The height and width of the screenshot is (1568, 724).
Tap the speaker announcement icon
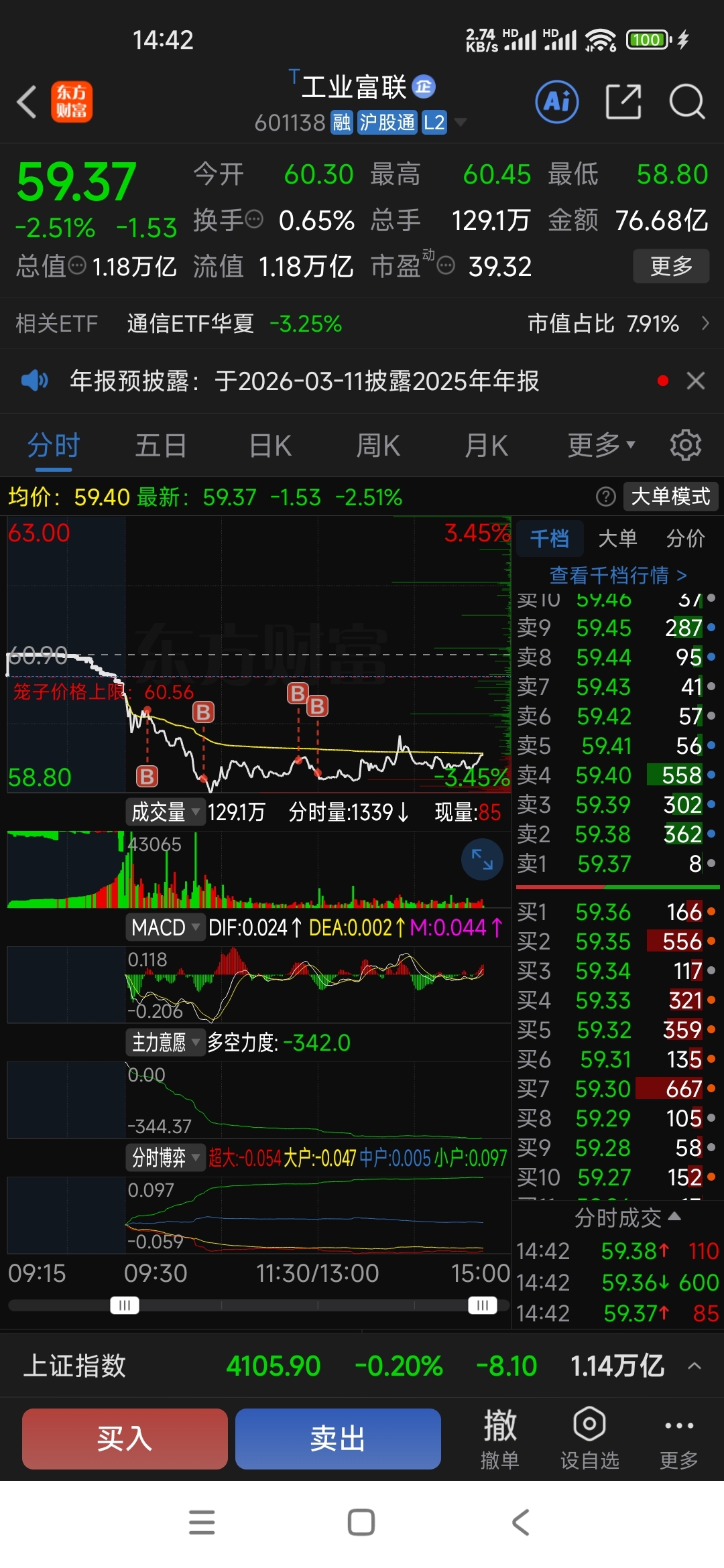coord(34,381)
